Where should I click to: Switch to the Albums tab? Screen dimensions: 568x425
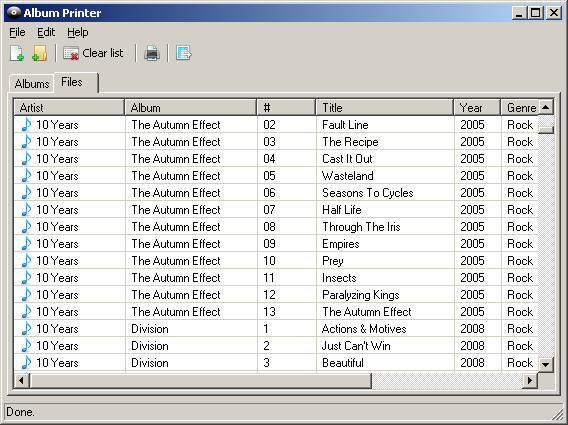(x=32, y=84)
